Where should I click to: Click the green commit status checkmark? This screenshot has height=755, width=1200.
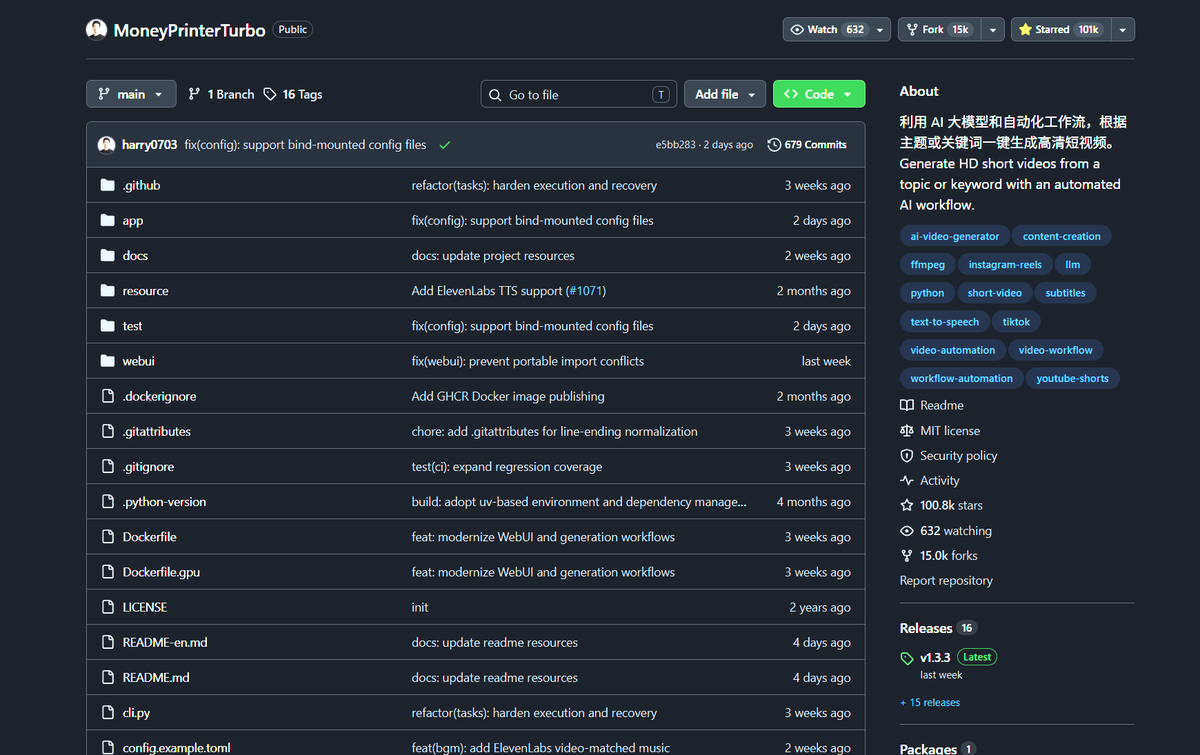[444, 145]
